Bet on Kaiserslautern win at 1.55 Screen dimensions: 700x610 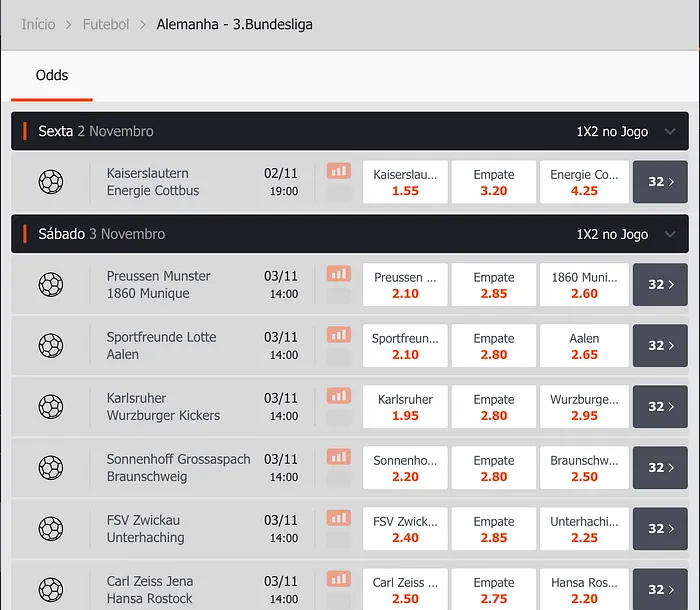(x=405, y=182)
